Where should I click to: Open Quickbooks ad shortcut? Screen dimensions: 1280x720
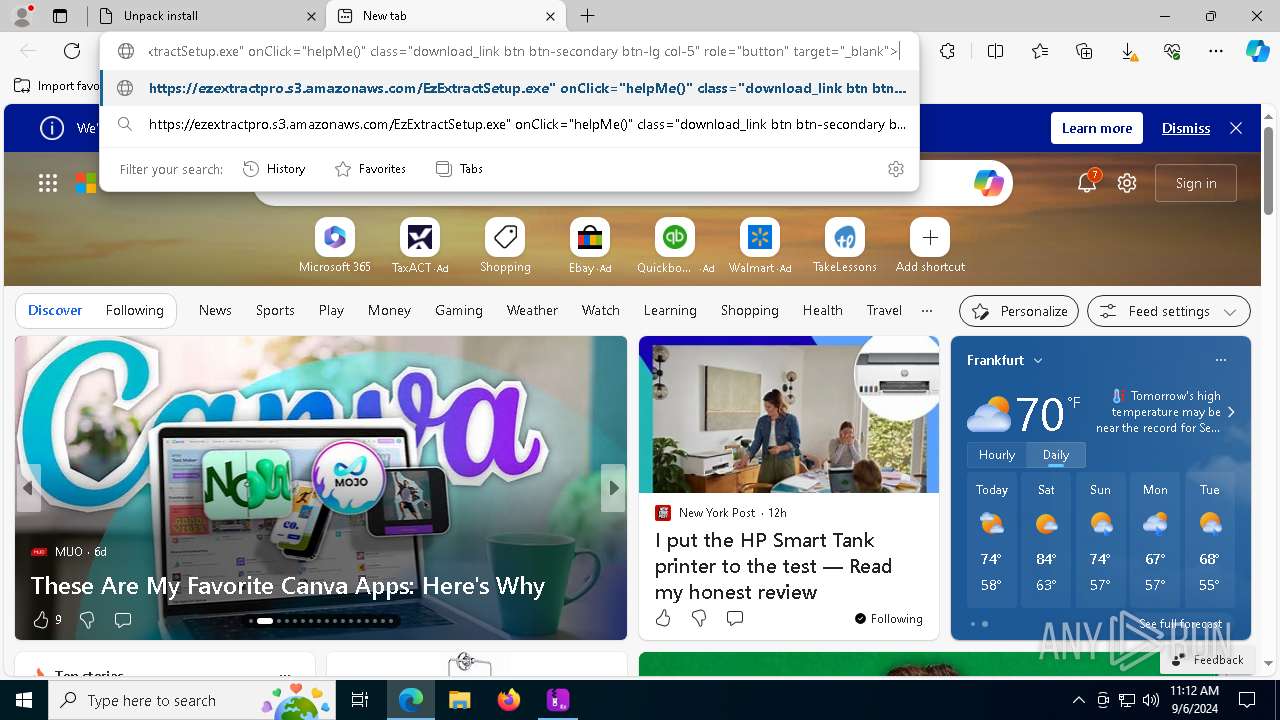pos(675,246)
